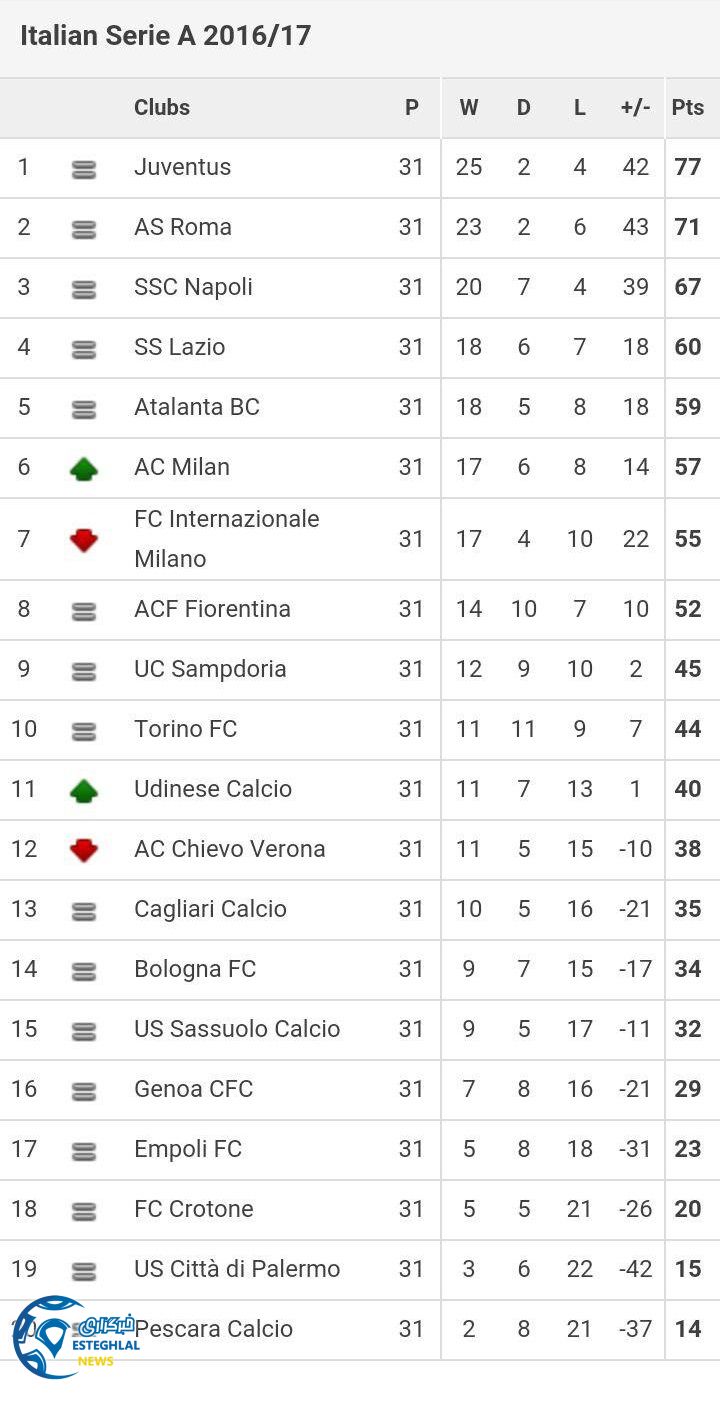This screenshot has width=720, height=1401.
Task: Click the Pts column header
Action: click(688, 107)
